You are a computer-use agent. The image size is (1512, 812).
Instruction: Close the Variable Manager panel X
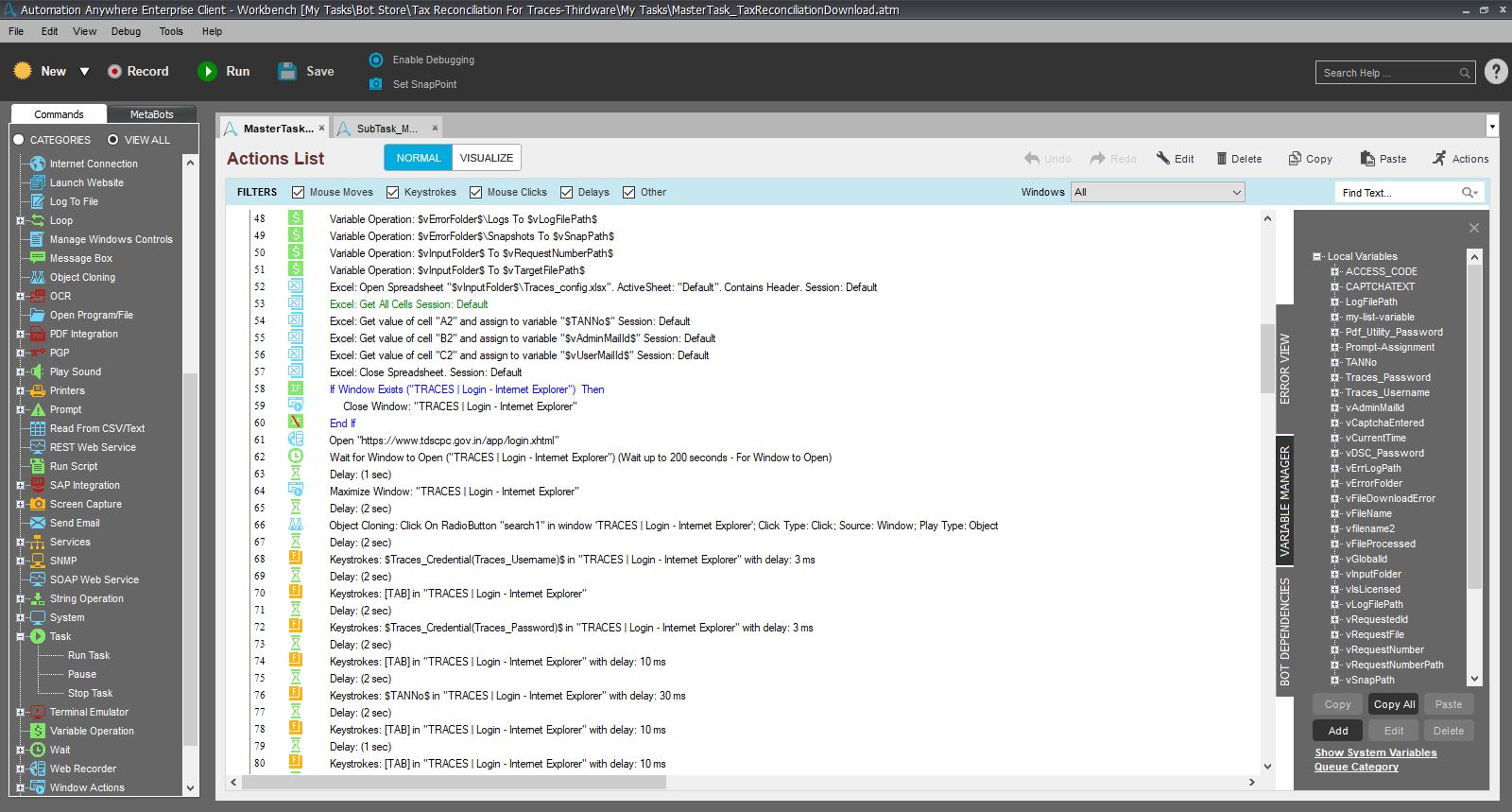tap(1473, 228)
